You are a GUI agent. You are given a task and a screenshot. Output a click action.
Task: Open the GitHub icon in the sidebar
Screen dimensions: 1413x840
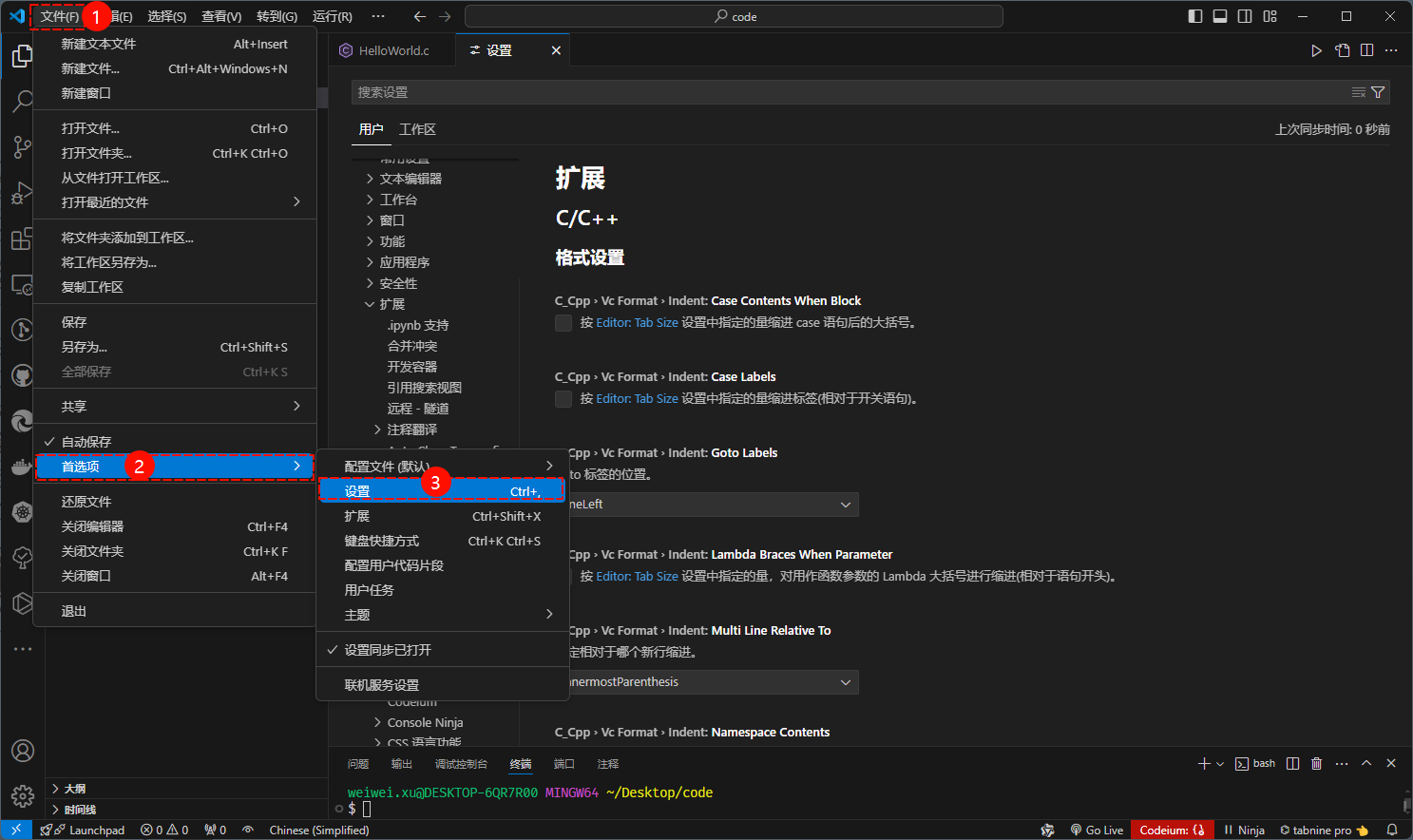[x=21, y=375]
